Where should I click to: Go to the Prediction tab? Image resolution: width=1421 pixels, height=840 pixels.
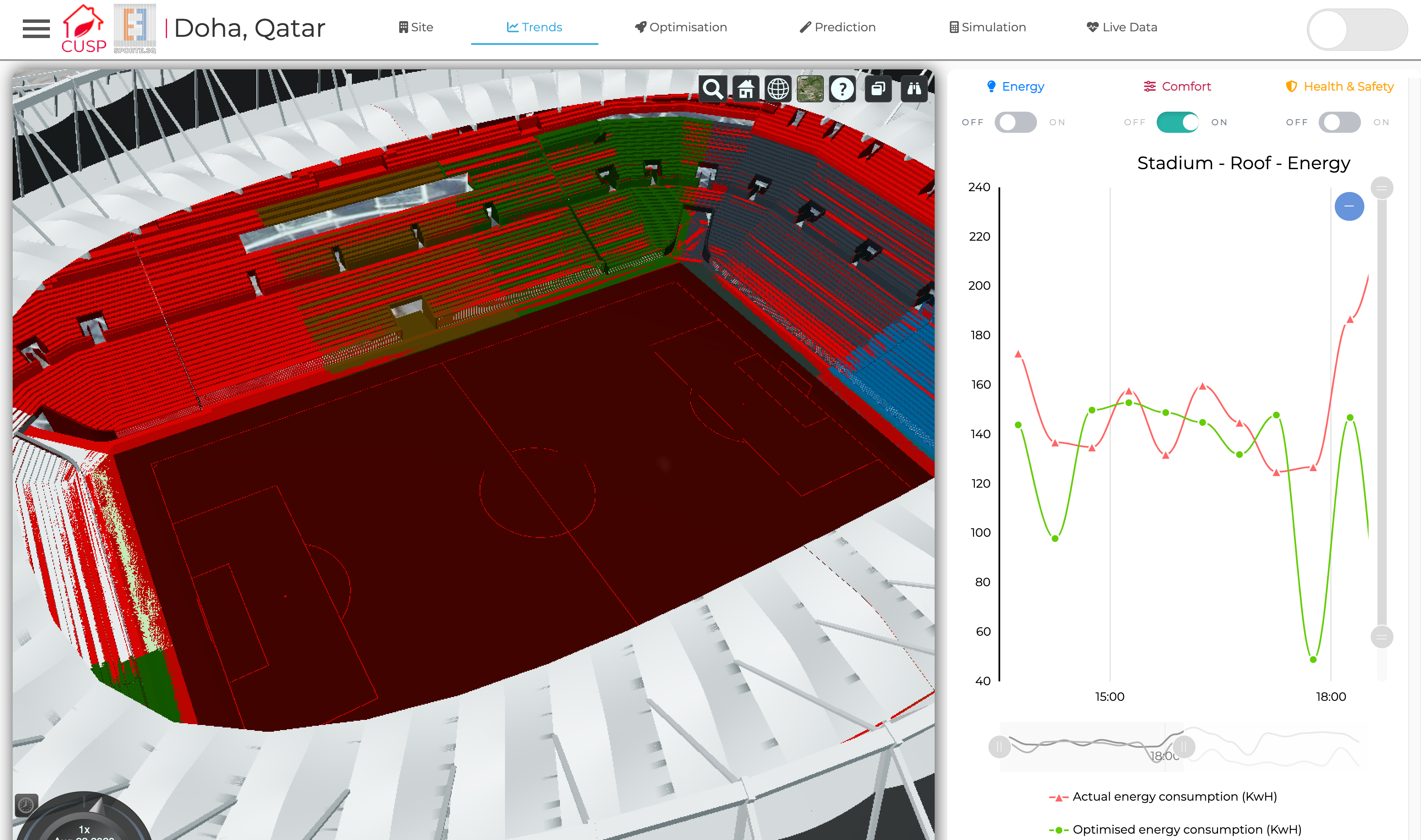click(837, 27)
